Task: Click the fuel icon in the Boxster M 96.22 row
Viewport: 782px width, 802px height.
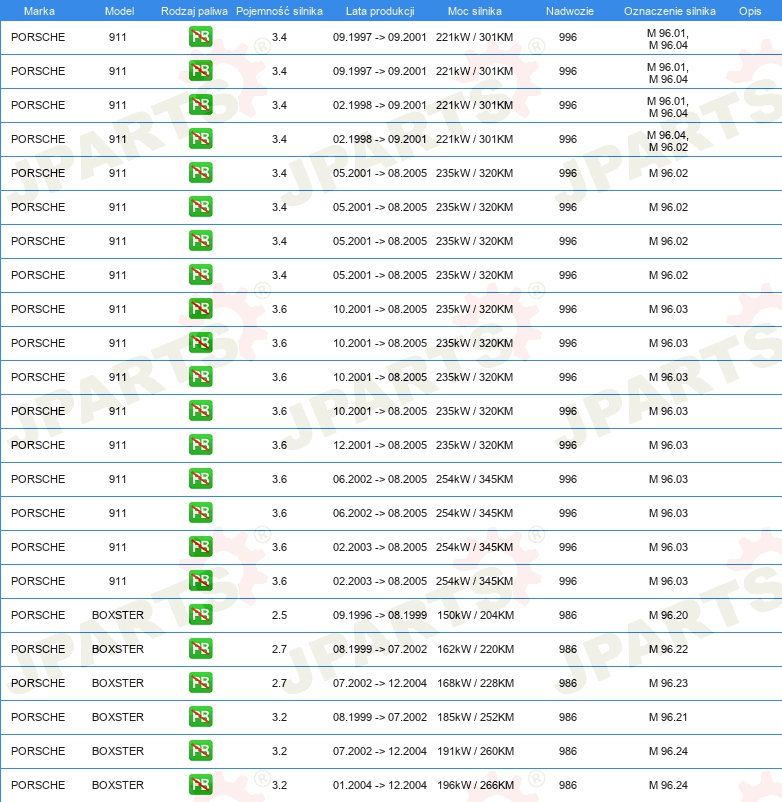Action: (200, 649)
